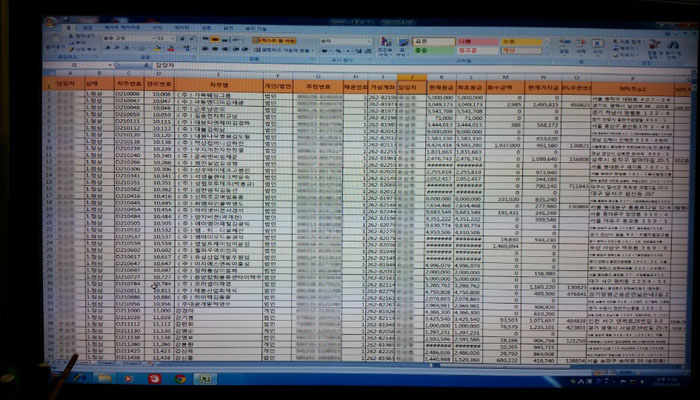
Task: Select the 회수금액 column header cell
Action: click(x=505, y=87)
